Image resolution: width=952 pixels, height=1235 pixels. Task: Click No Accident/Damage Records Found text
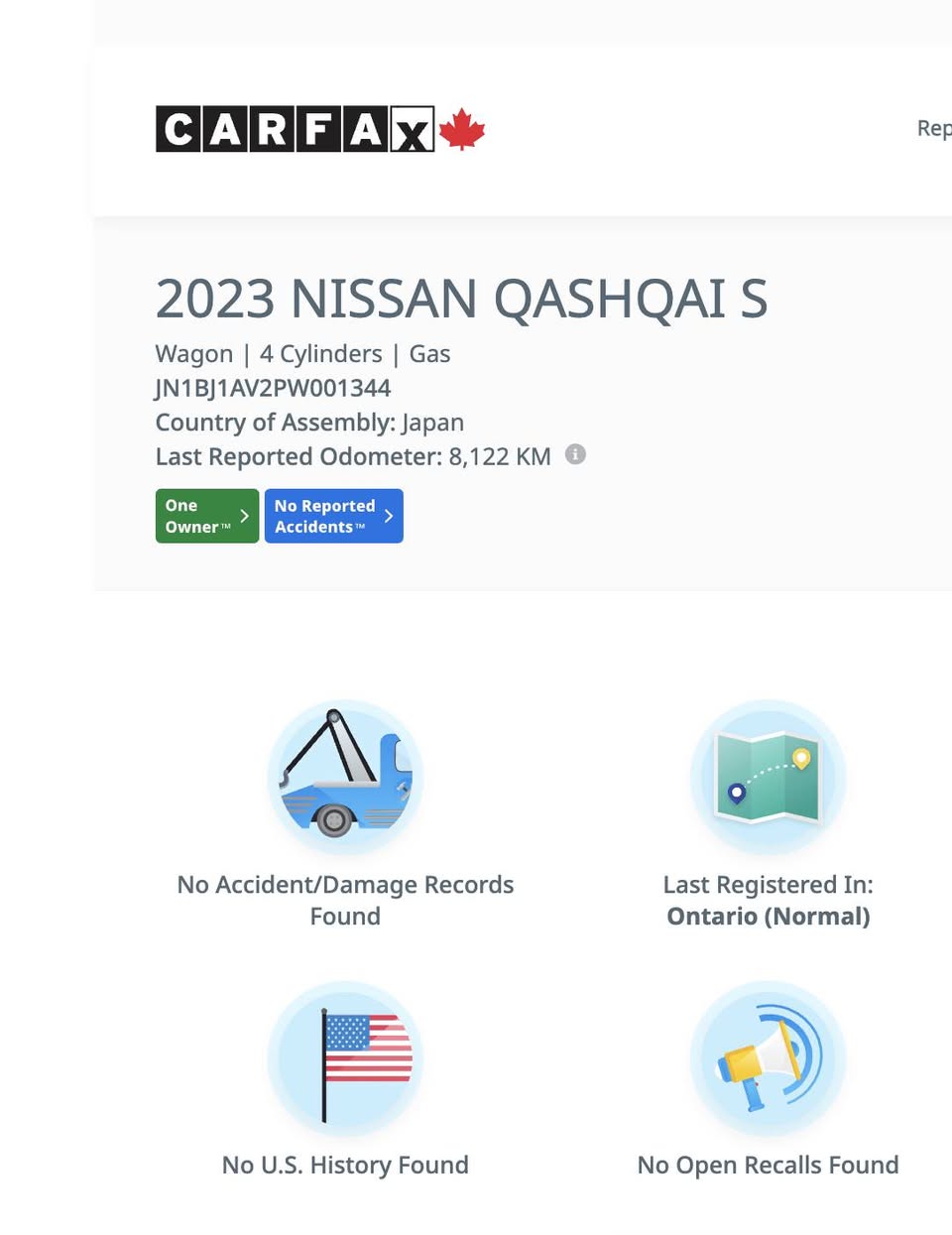(345, 900)
